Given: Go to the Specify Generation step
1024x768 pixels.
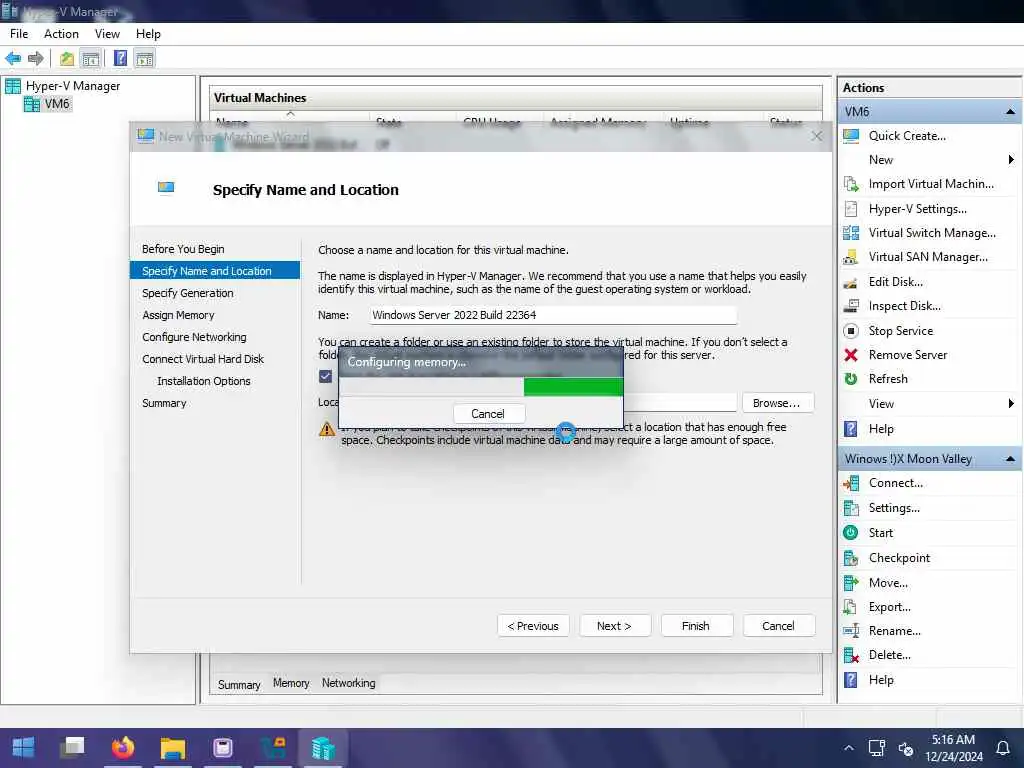Looking at the screenshot, I should pyautogui.click(x=188, y=293).
